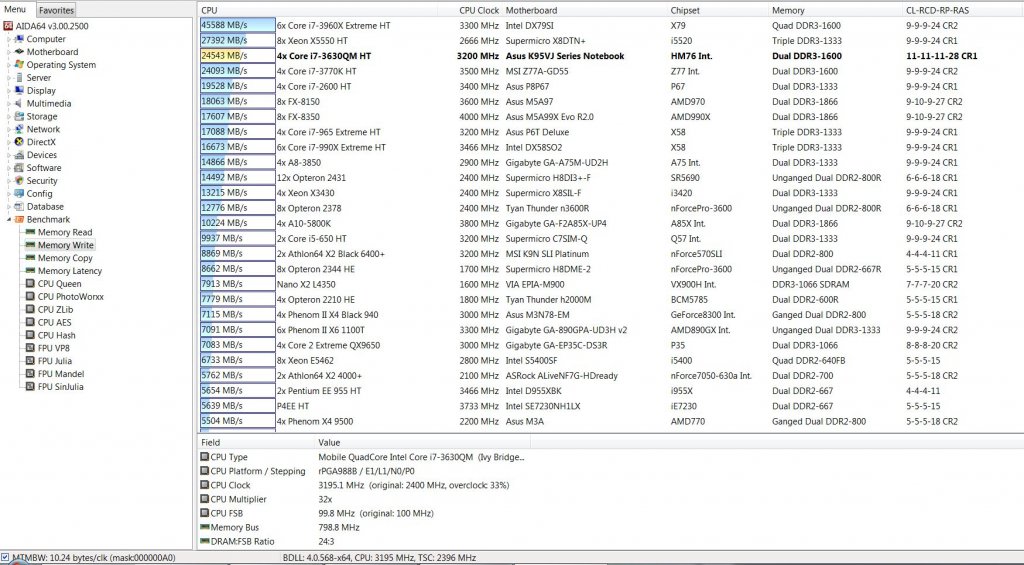Toggle the MTMBW checkbox in status bar
The image size is (1024, 565).
[x=6, y=557]
